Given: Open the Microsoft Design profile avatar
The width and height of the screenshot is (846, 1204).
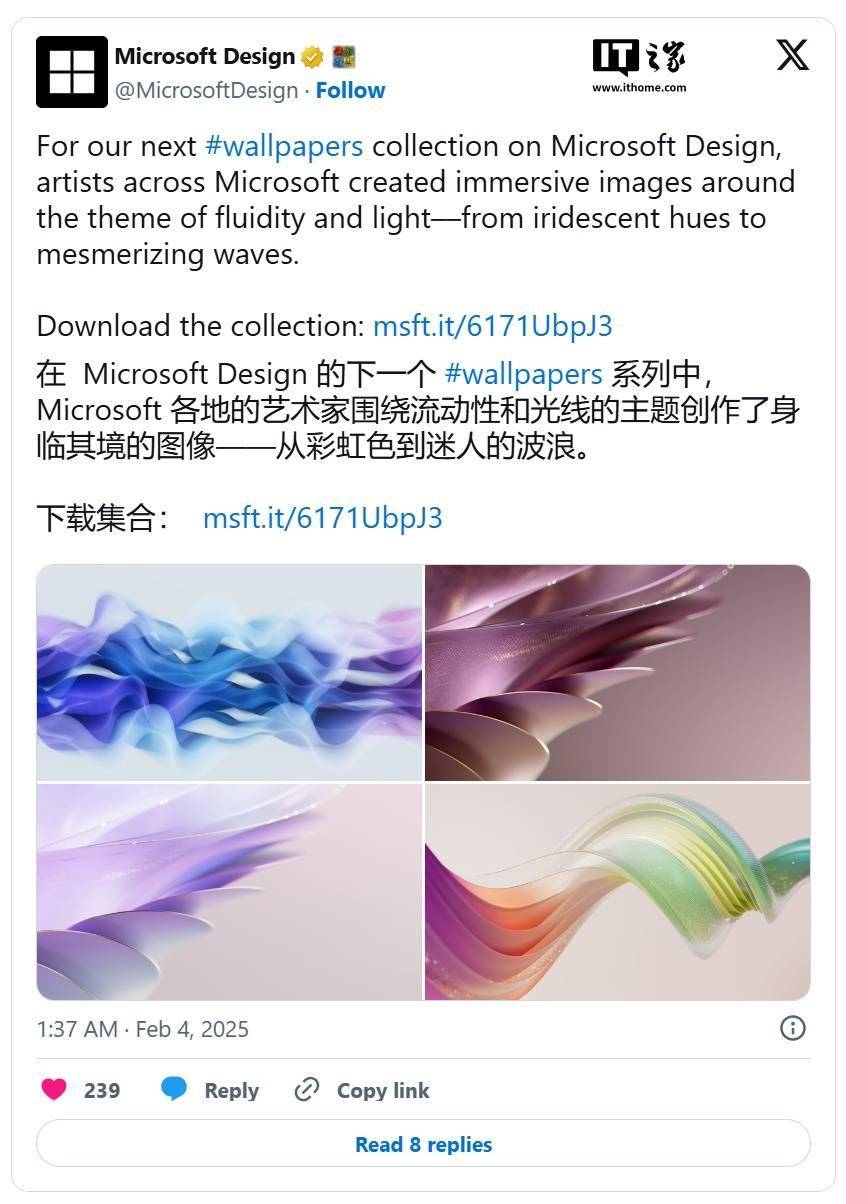Looking at the screenshot, I should [72, 72].
